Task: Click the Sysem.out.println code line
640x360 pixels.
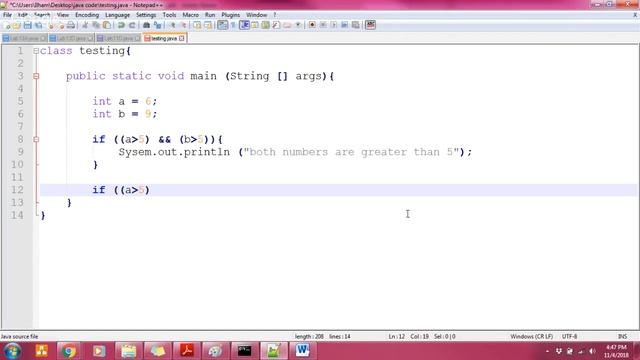Action: (295, 152)
